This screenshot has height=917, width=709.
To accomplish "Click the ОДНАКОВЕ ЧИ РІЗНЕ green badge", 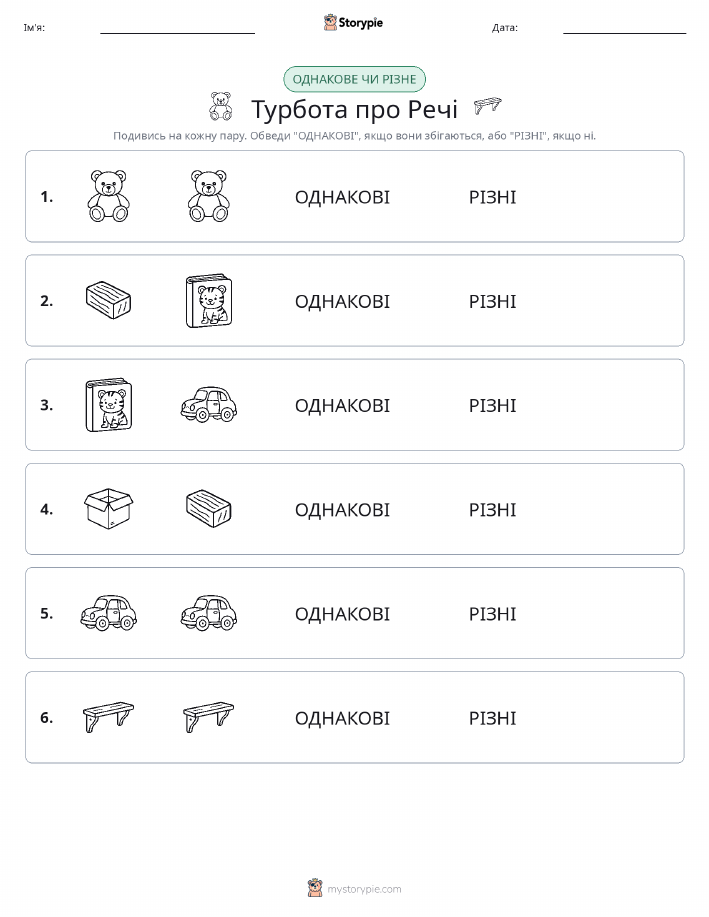I will click(354, 79).
